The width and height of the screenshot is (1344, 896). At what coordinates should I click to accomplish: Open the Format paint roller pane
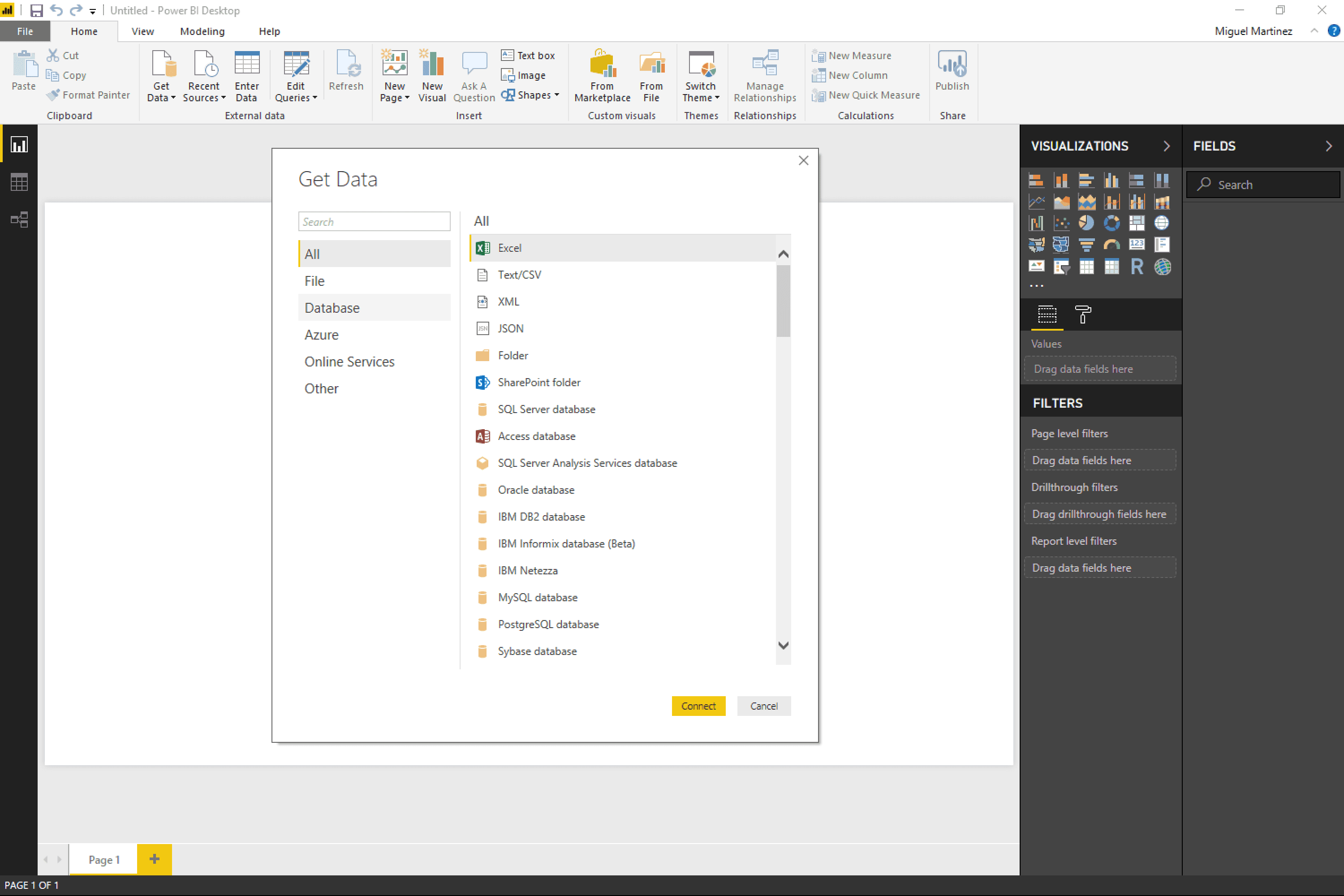[1083, 315]
